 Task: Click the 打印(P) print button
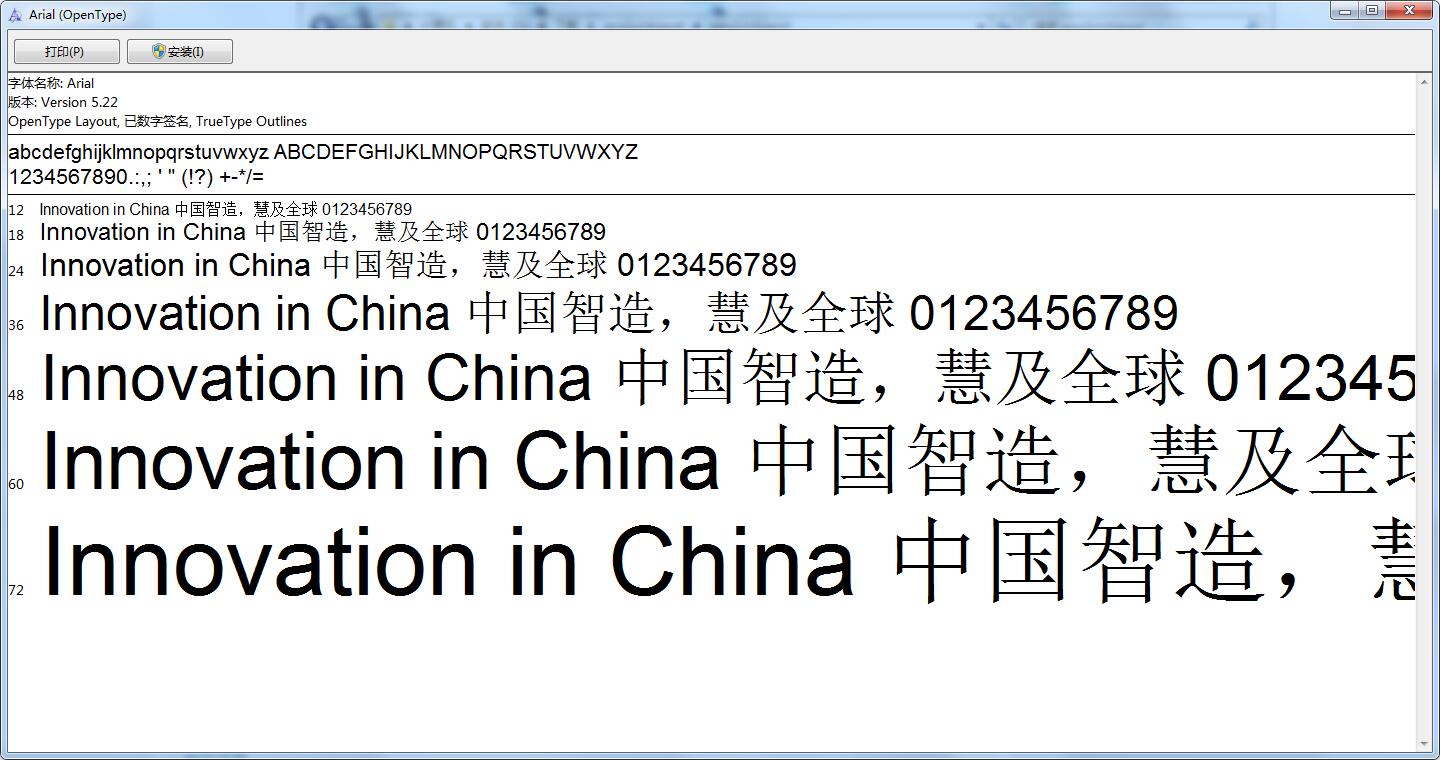pos(66,52)
